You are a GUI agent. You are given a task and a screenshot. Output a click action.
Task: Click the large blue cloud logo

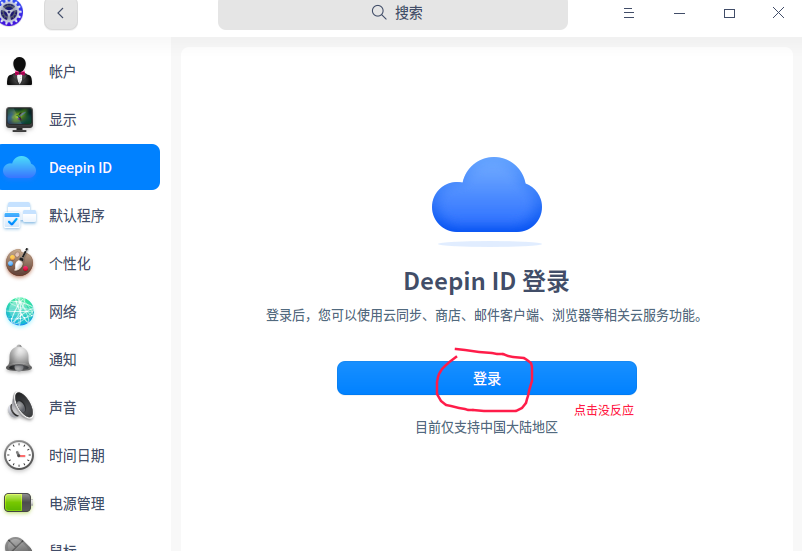487,195
